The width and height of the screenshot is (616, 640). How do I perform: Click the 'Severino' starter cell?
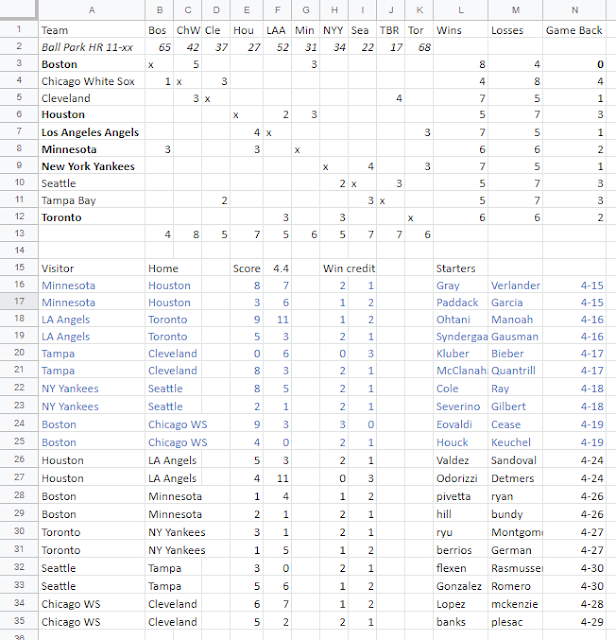pos(460,406)
